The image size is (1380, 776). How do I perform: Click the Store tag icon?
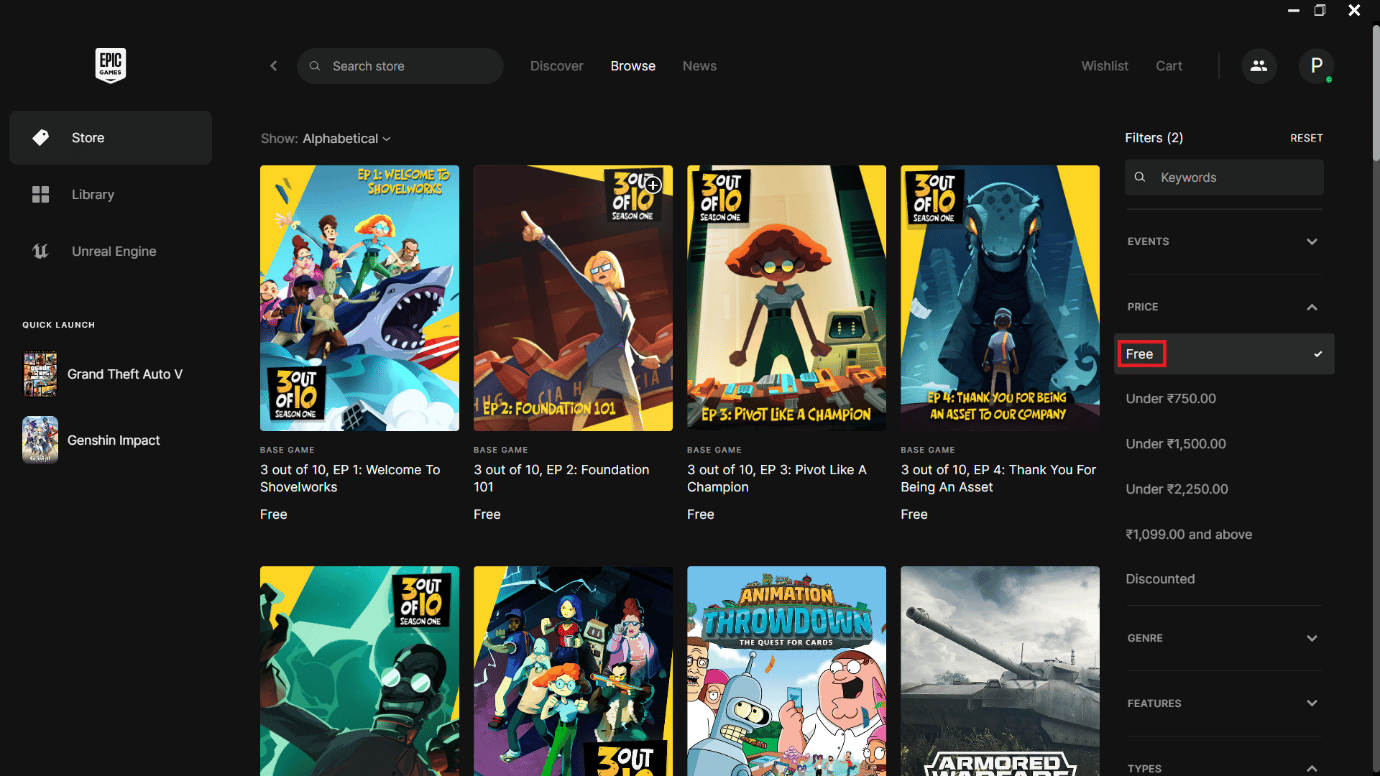(41, 138)
